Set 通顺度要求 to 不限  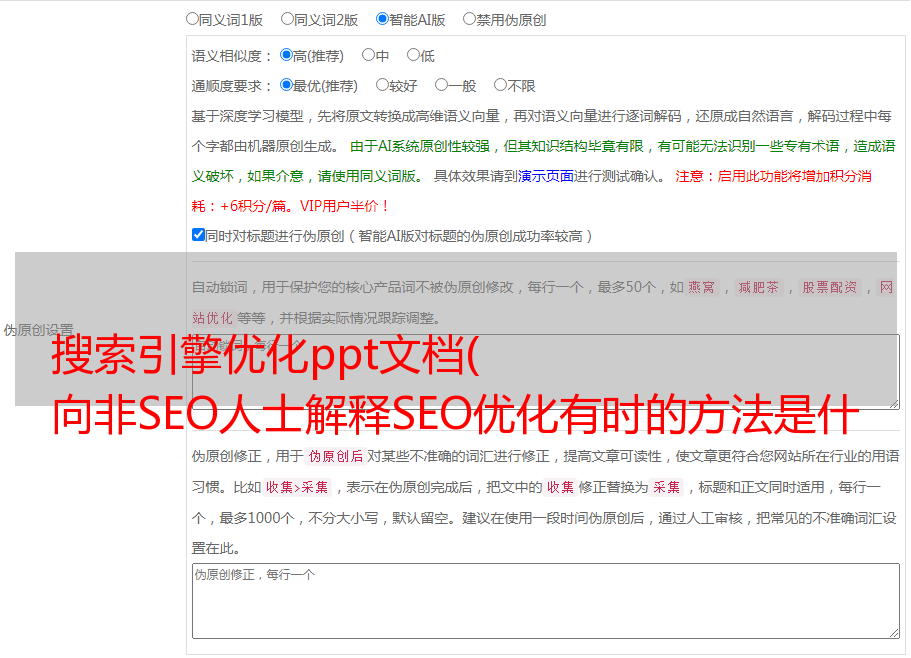(x=500, y=85)
